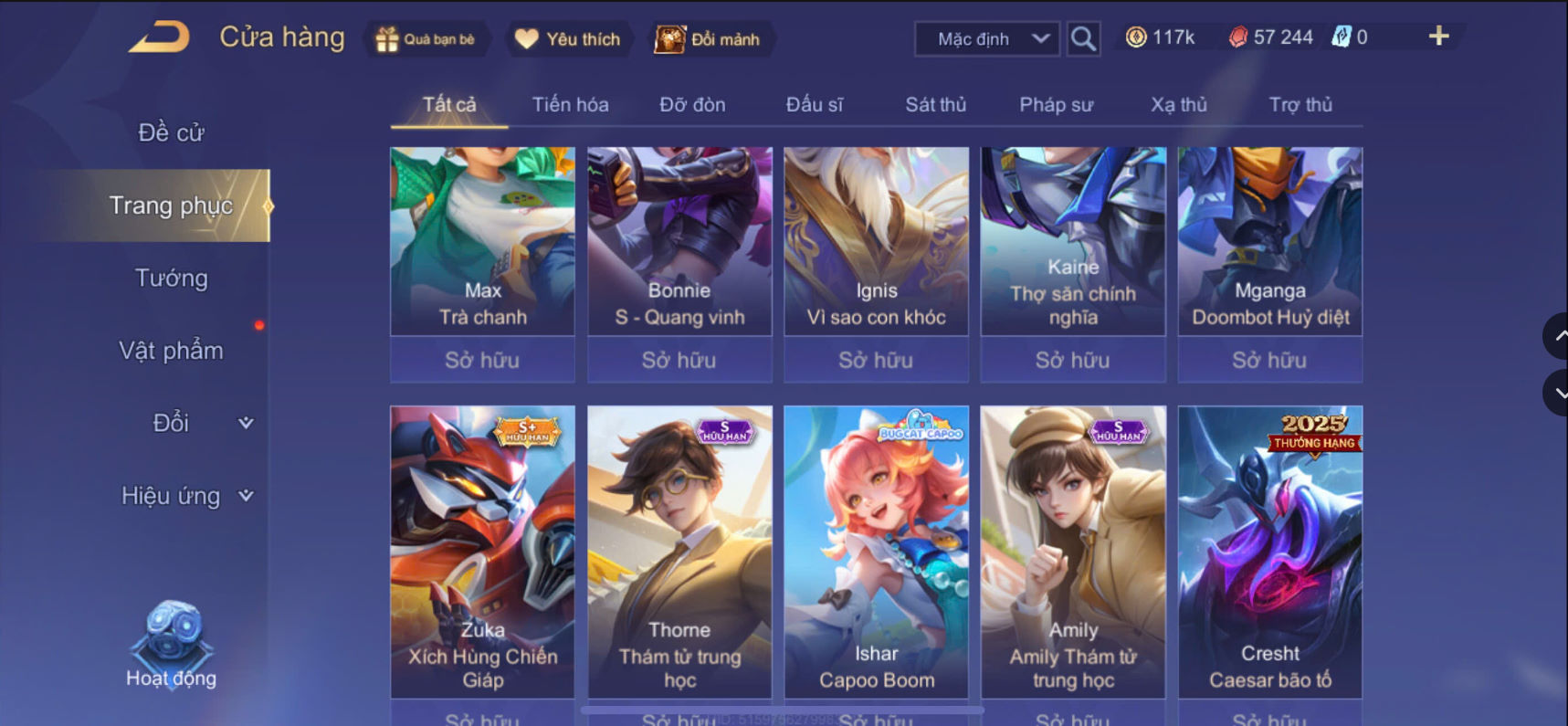
Task: Add currency with the plus icon
Action: [1438, 37]
